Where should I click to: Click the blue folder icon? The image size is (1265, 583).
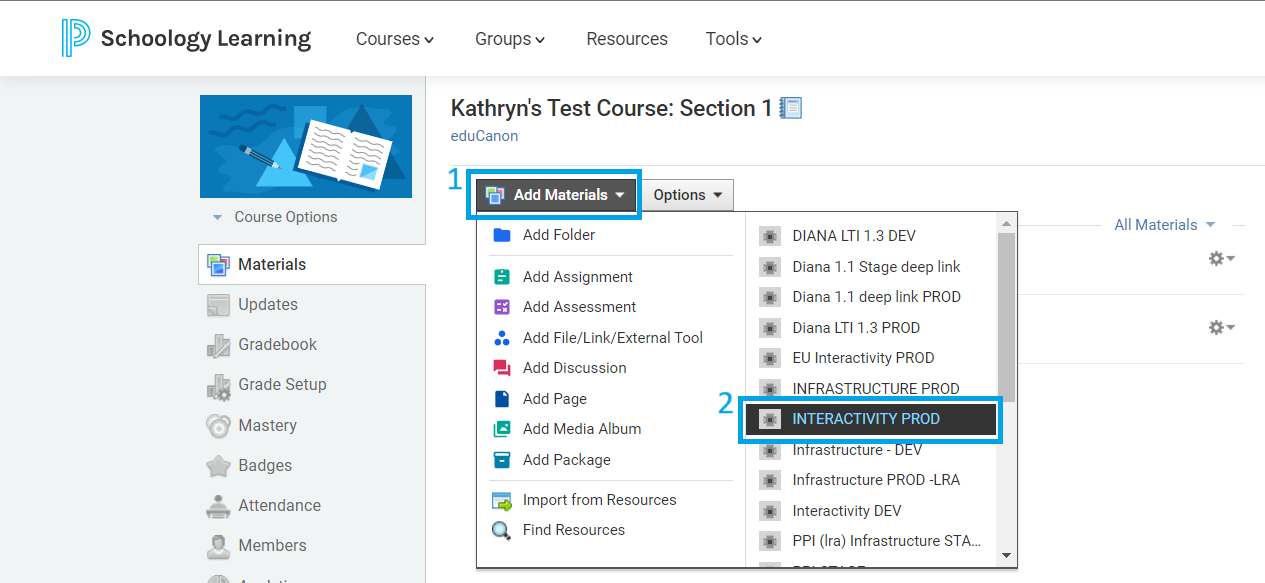[502, 235]
